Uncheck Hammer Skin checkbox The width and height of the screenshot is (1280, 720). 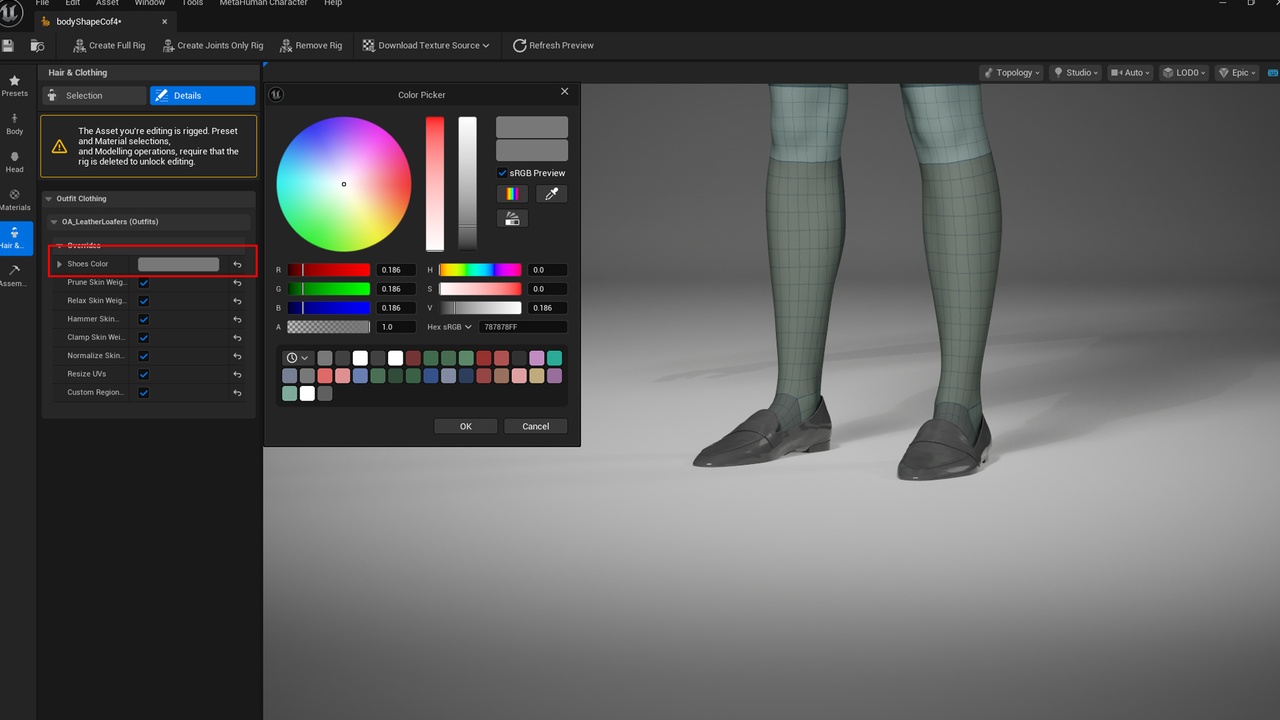click(144, 320)
